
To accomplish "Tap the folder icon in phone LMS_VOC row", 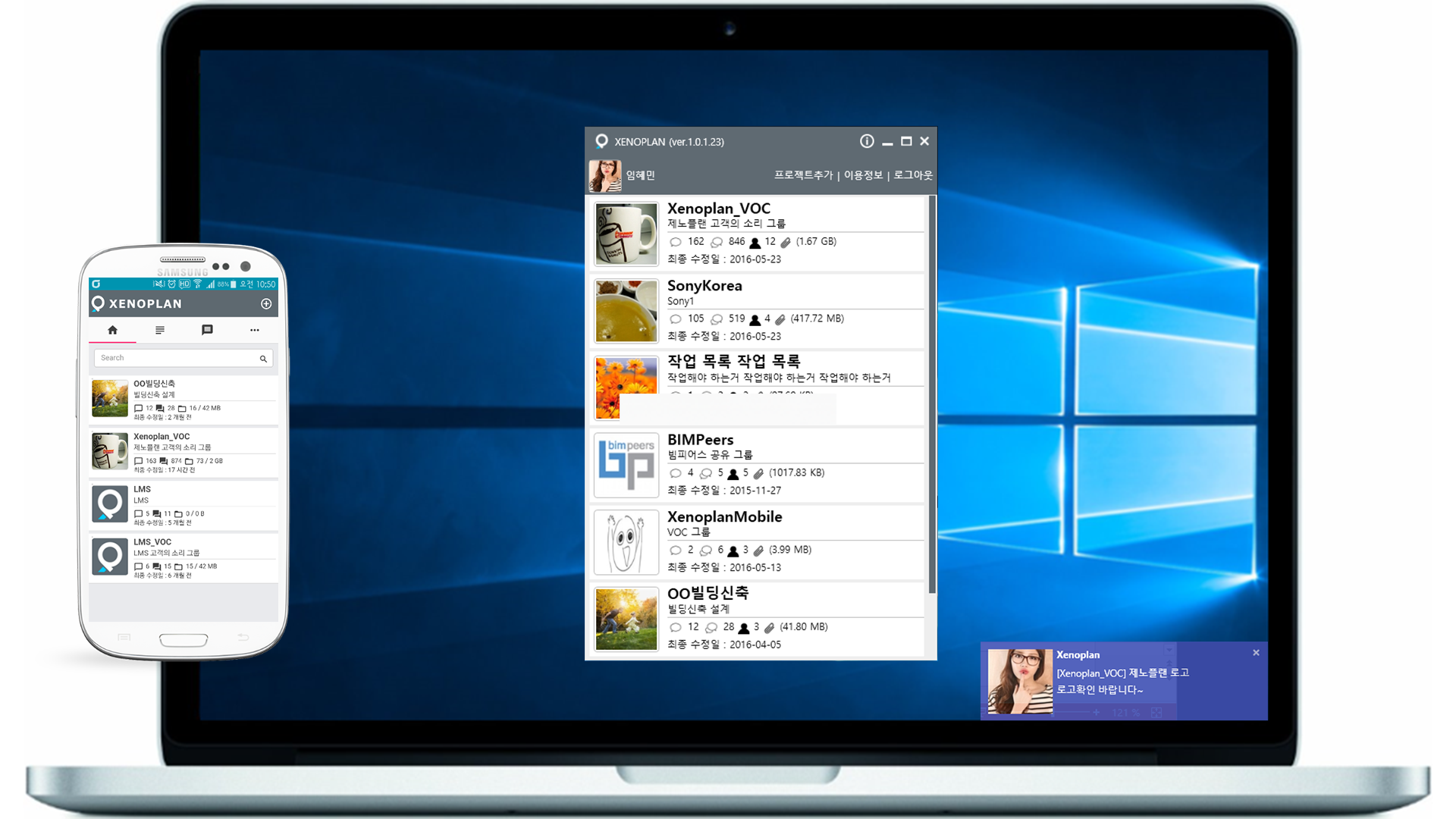I will 178,566.
